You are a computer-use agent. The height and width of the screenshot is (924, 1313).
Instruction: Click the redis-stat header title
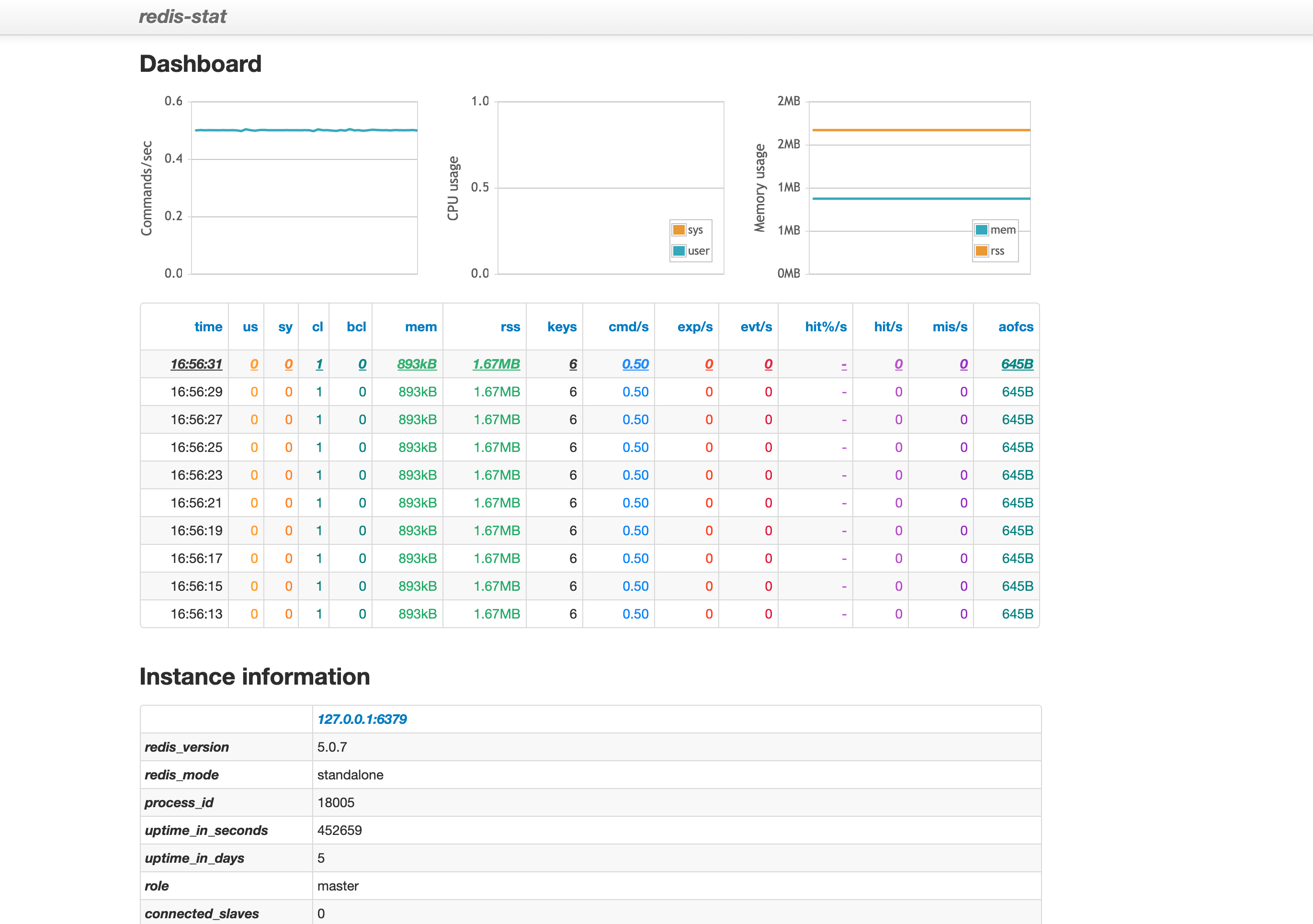(x=182, y=17)
